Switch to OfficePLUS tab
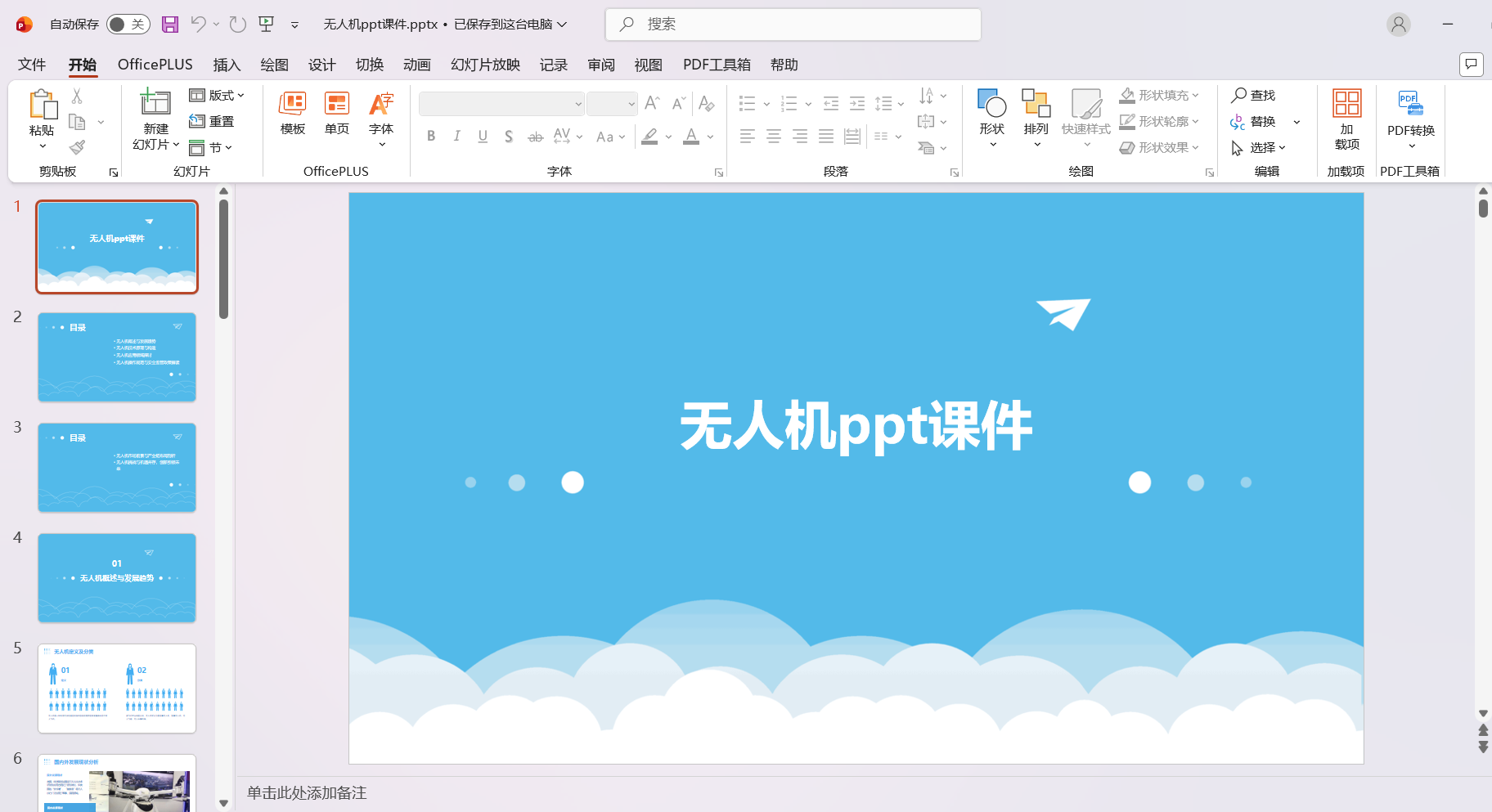This screenshot has height=812, width=1492. point(155,65)
